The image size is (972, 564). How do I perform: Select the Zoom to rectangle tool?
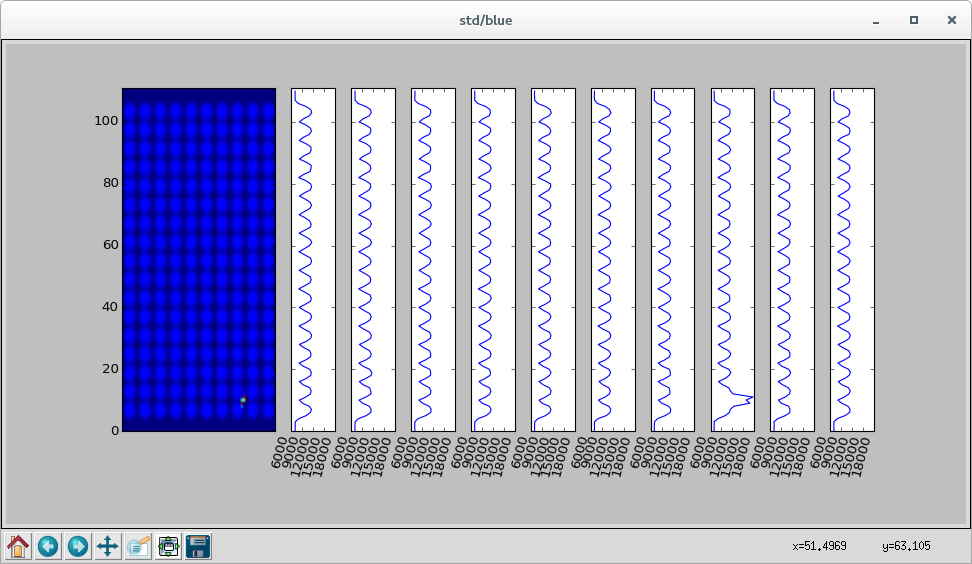tap(138, 546)
